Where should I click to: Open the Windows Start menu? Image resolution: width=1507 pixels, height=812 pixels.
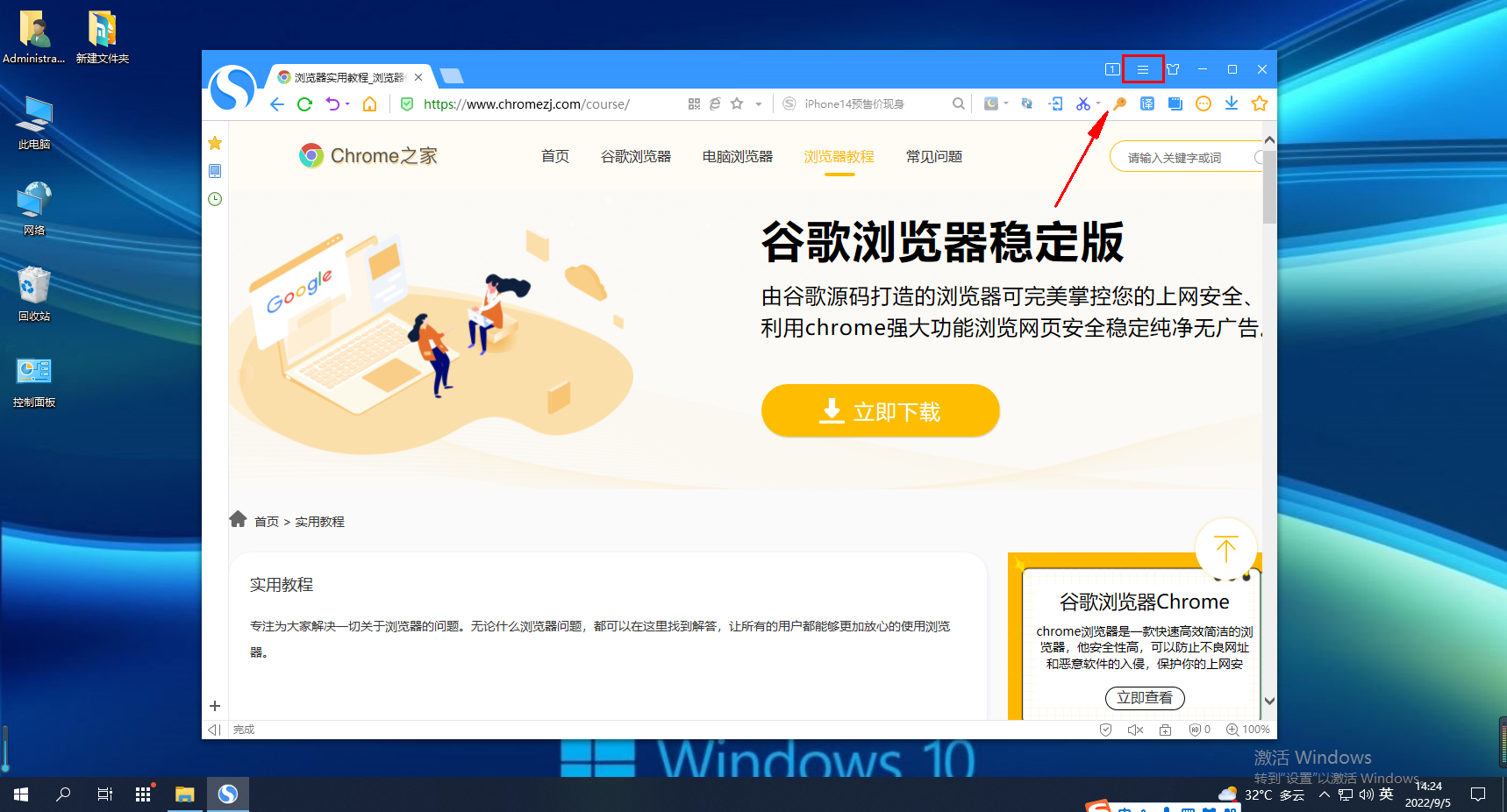click(x=21, y=794)
